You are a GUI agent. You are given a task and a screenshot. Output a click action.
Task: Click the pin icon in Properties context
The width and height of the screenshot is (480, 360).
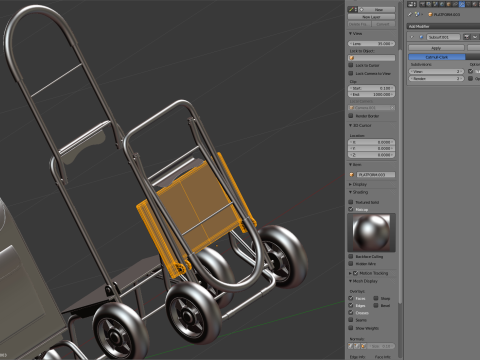pyautogui.click(x=410, y=14)
